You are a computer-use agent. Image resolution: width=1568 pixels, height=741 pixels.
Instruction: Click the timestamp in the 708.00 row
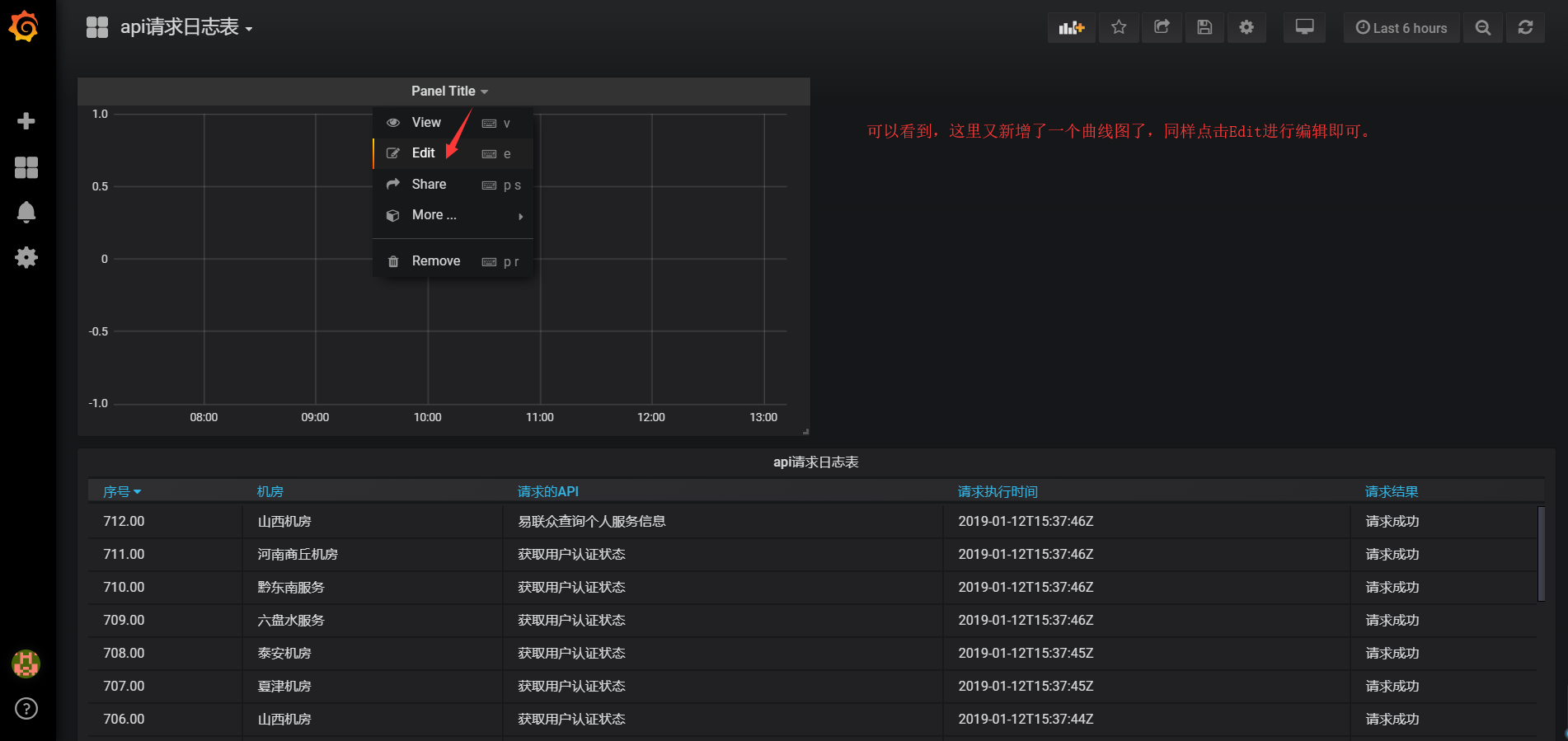tap(1026, 653)
